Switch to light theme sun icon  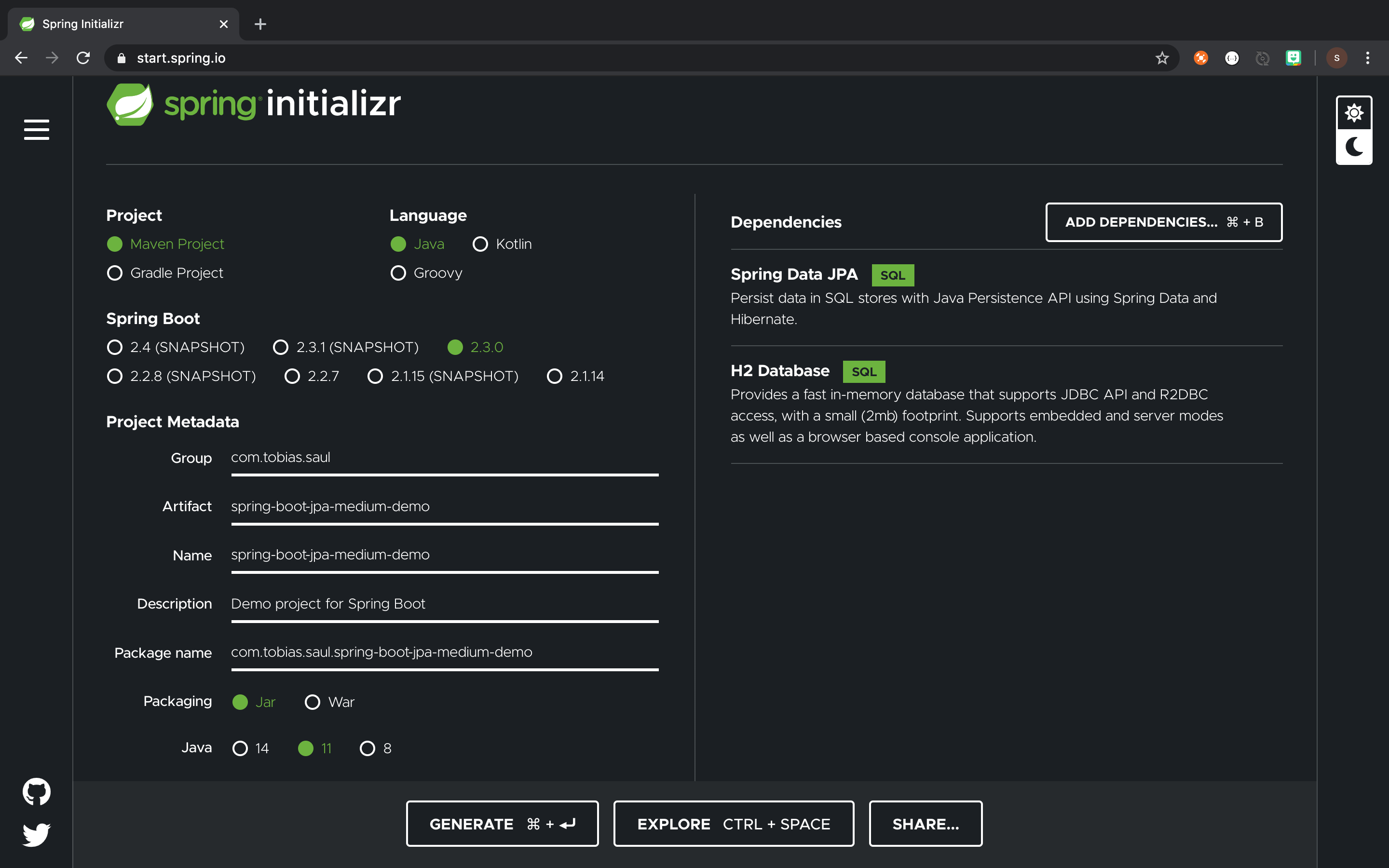click(1354, 113)
